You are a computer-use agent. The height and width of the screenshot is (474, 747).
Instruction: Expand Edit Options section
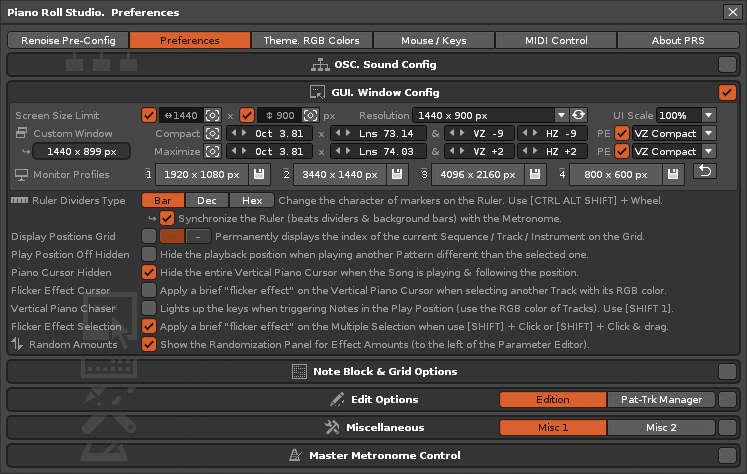point(727,399)
